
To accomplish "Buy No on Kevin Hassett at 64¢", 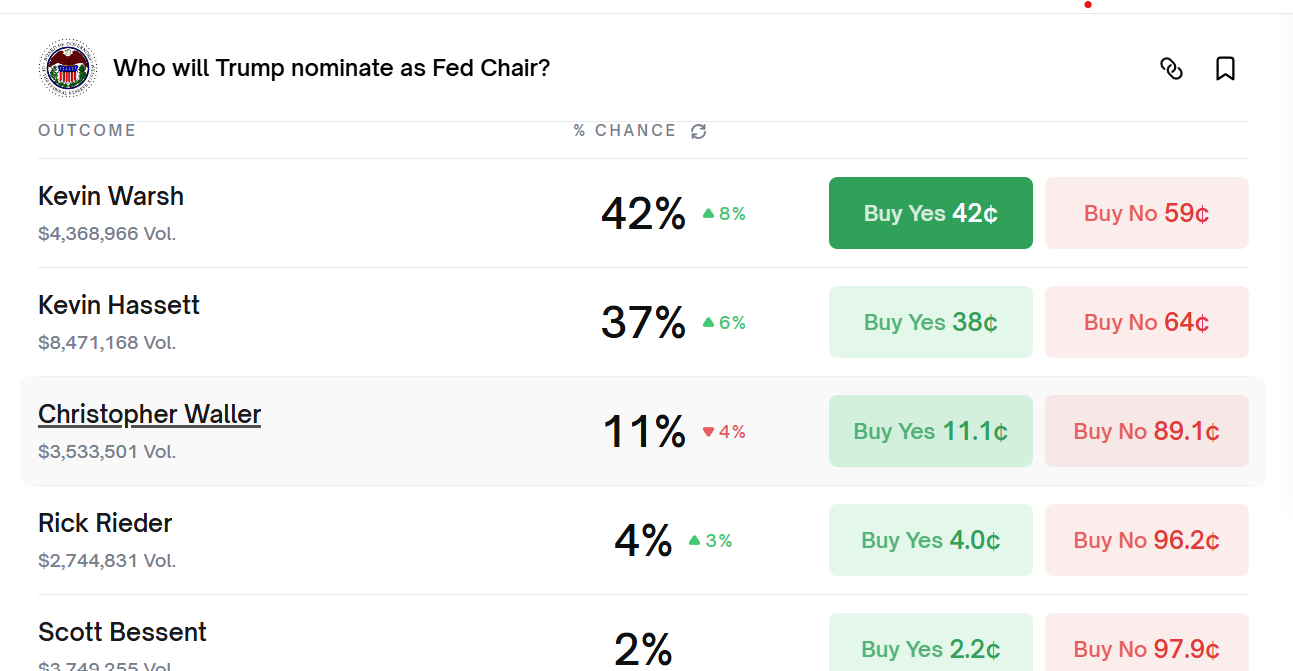I will tap(1146, 322).
